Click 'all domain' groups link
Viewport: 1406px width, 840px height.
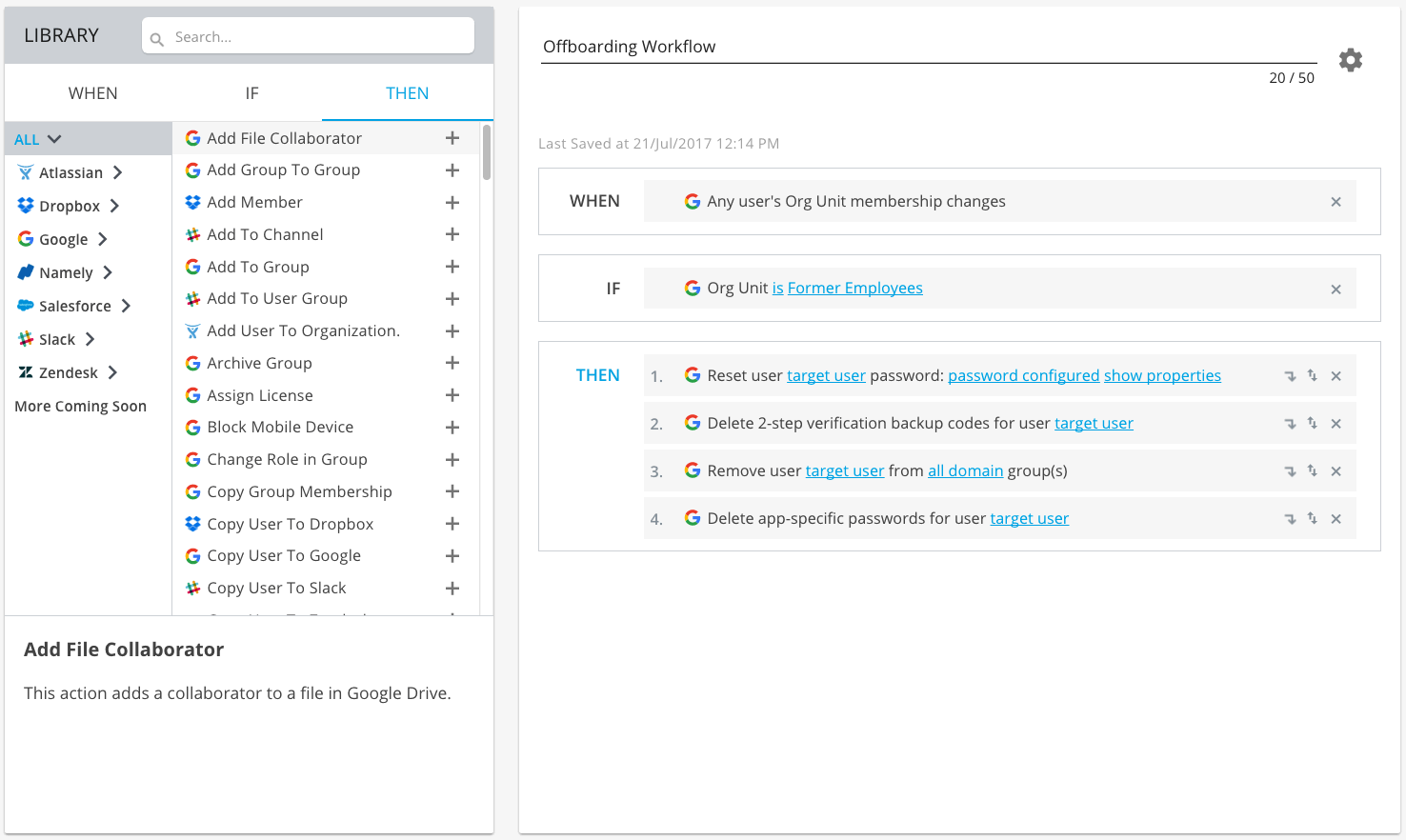pos(966,470)
